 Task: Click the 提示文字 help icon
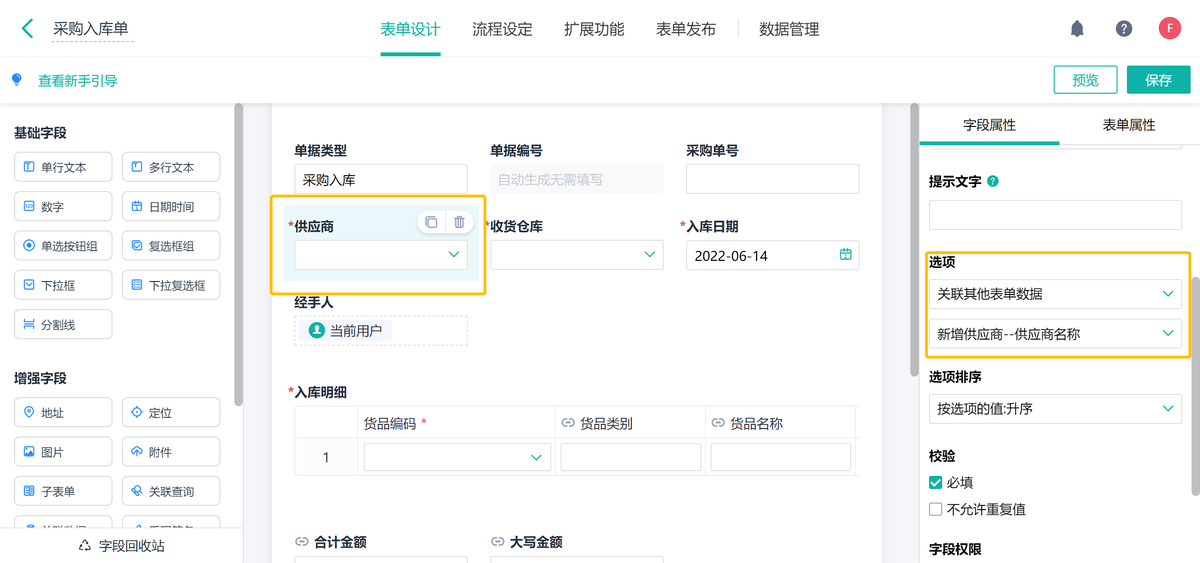[x=993, y=182]
